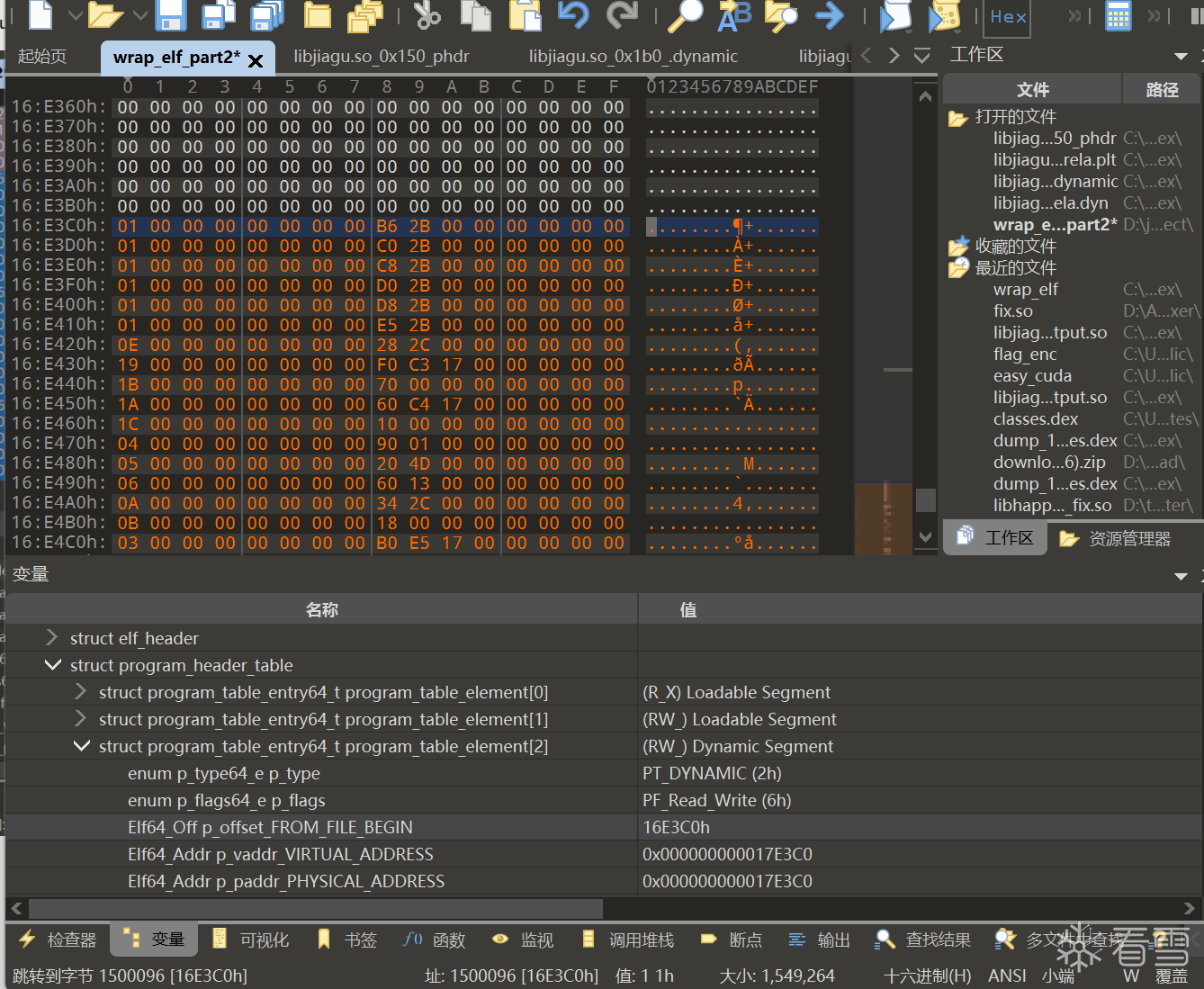Open the 书签 bookmarks tab
The width and height of the screenshot is (1204, 989).
tap(347, 940)
